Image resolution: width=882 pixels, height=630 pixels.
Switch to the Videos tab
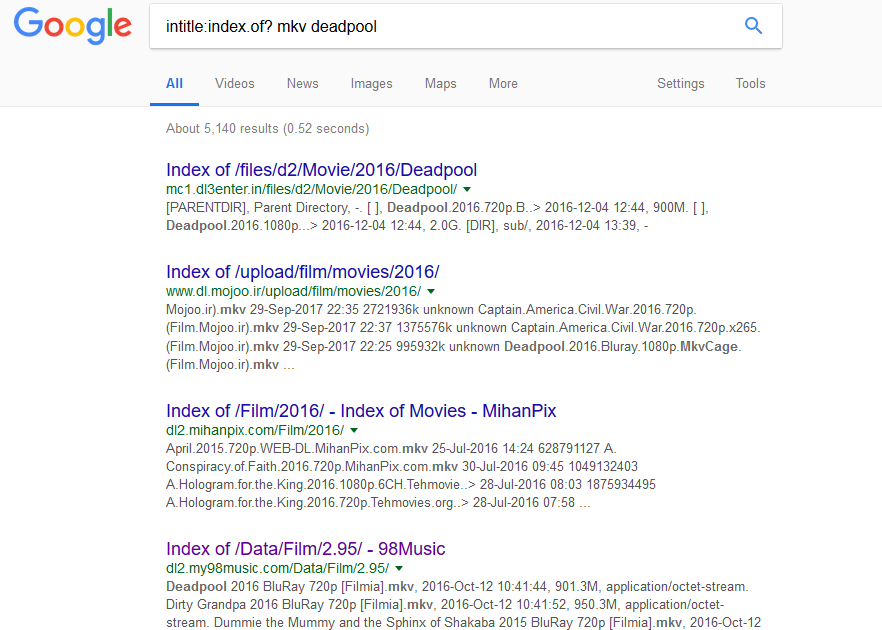click(235, 84)
